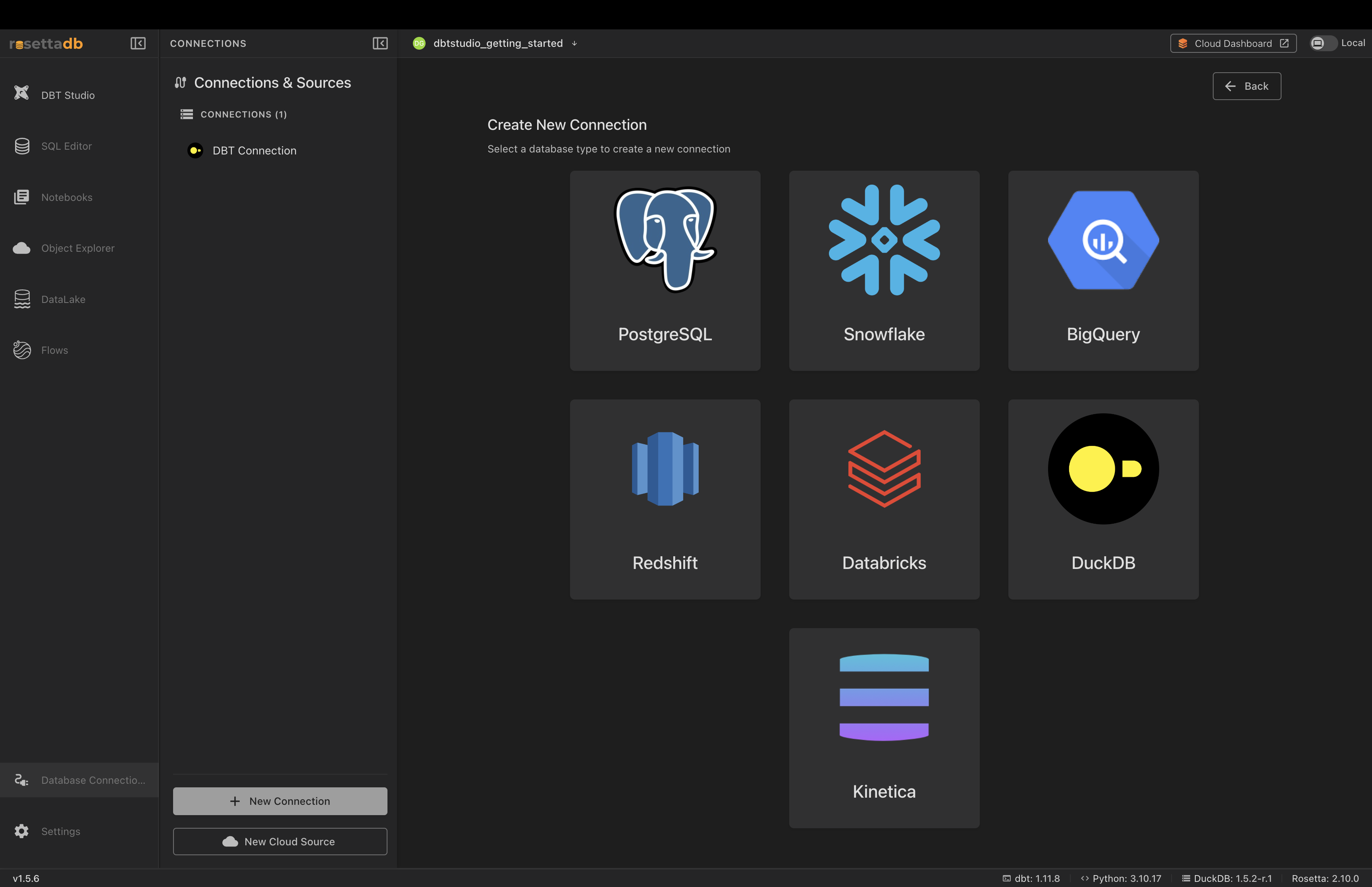The image size is (1372, 887).
Task: Click the project dropdown arrow
Action: click(x=574, y=43)
